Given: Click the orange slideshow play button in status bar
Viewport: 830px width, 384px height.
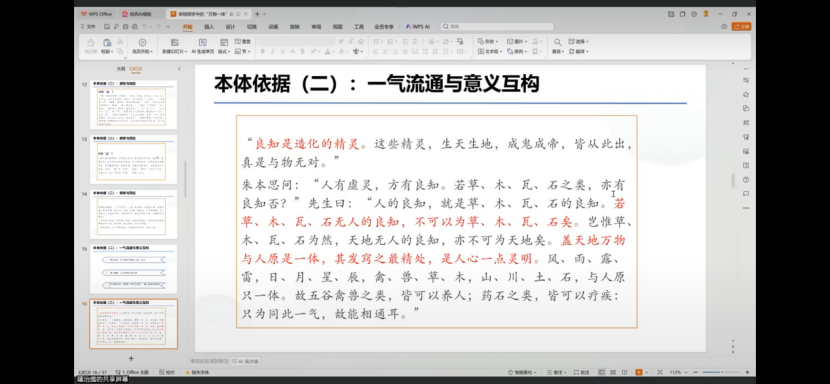Looking at the screenshot, I should coord(639,372).
